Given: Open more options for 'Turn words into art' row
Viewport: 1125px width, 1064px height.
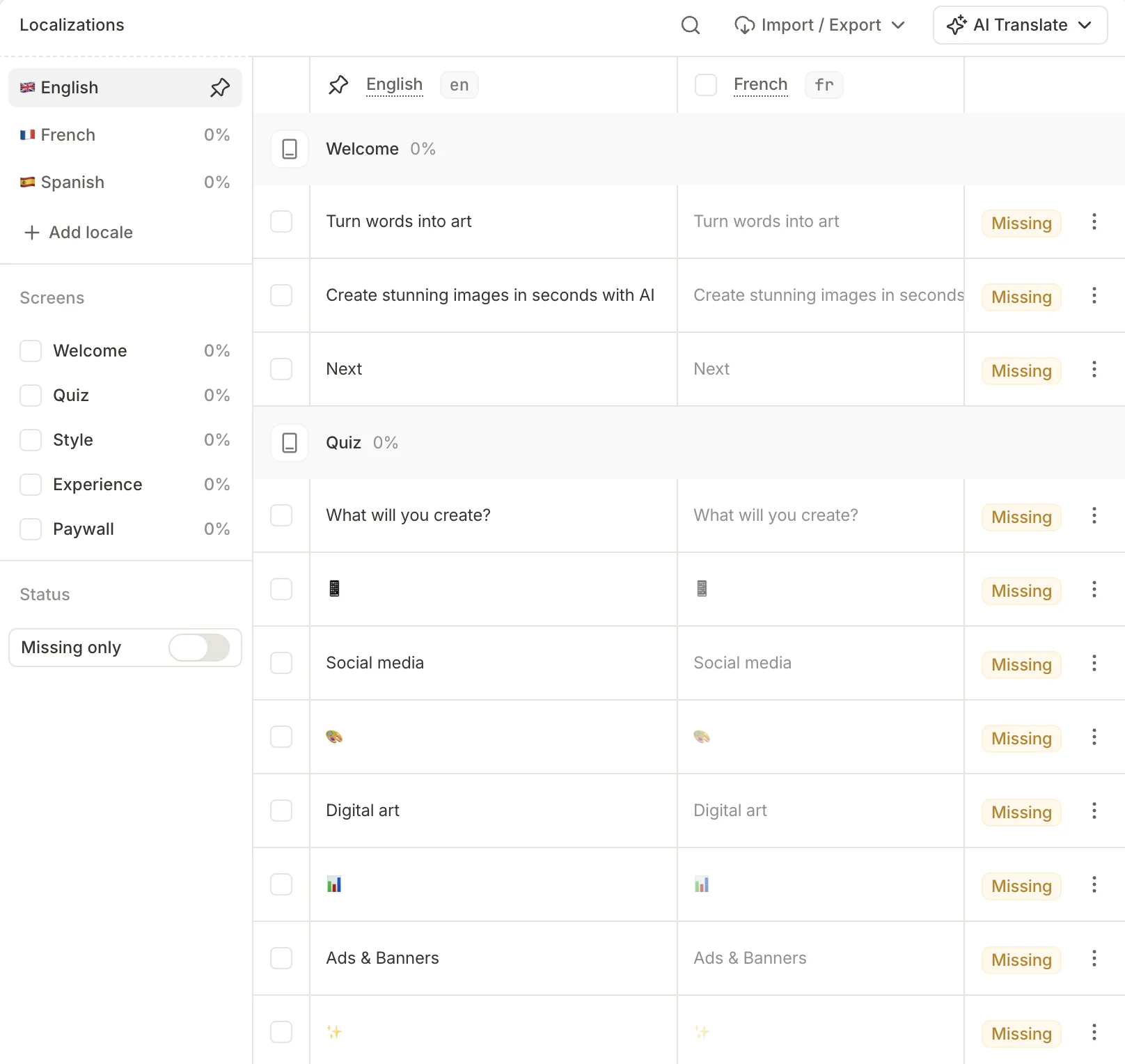Looking at the screenshot, I should 1094,221.
